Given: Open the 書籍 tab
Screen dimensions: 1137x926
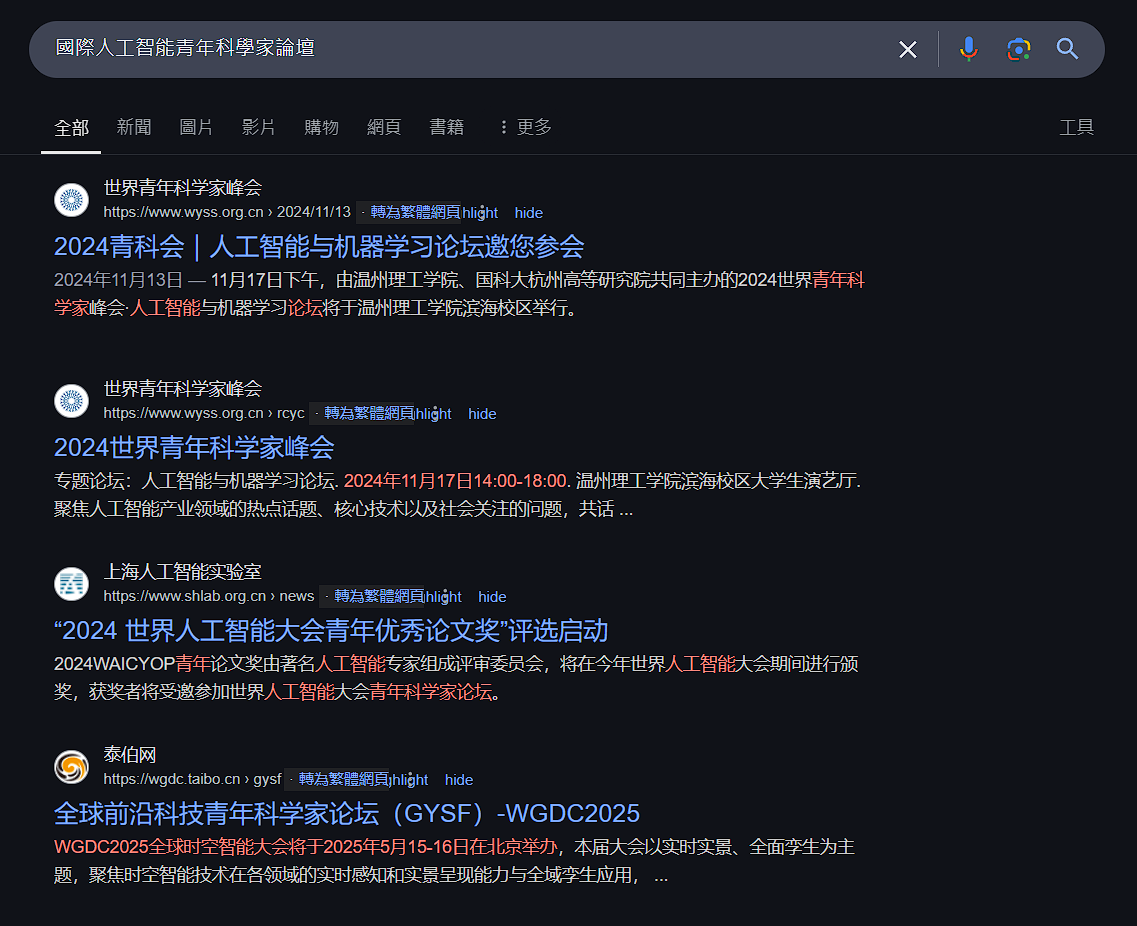Looking at the screenshot, I should [x=446, y=128].
